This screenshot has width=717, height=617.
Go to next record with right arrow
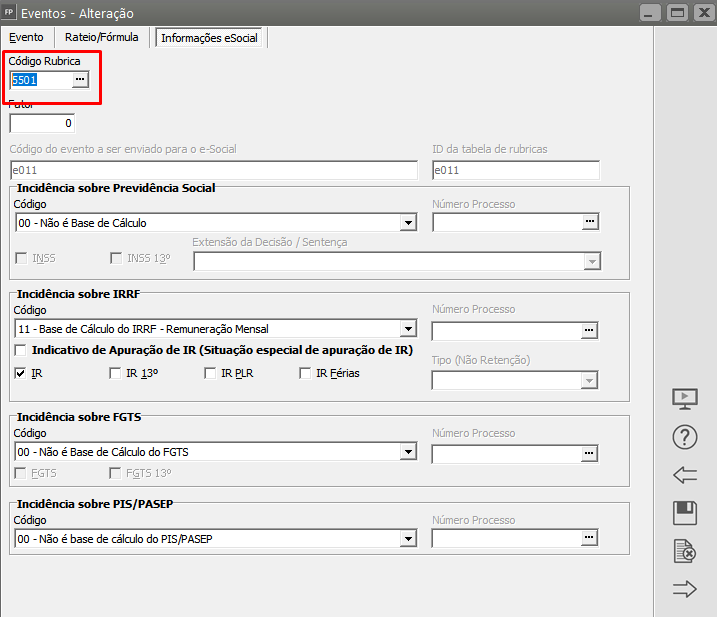pos(685,589)
